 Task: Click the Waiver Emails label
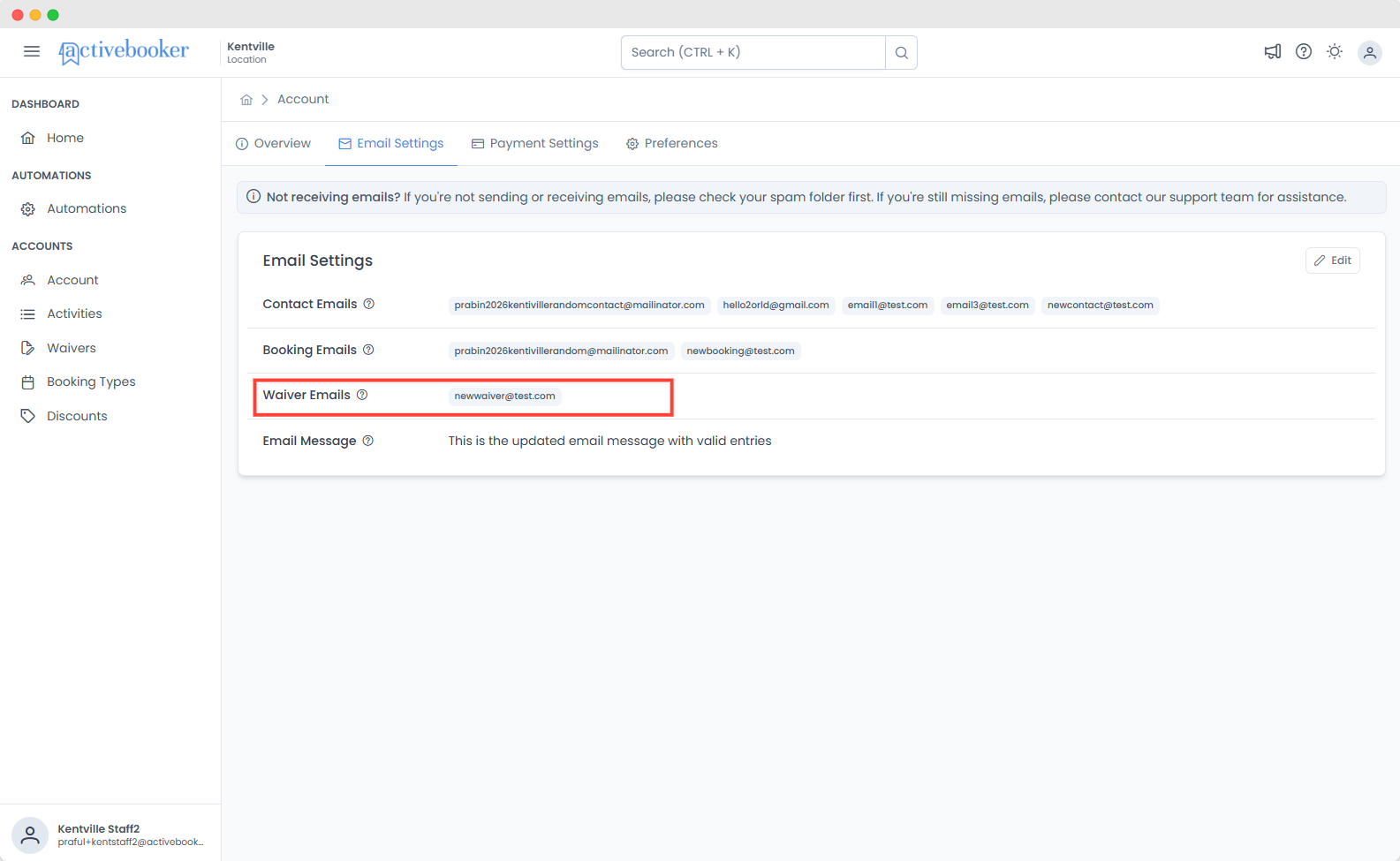tap(306, 395)
